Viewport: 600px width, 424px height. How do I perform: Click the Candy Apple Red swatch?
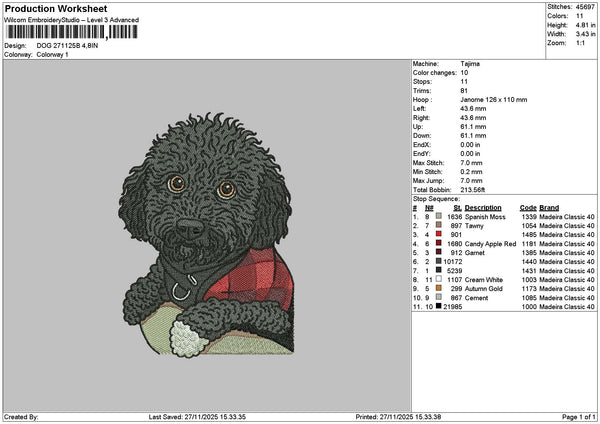point(439,243)
